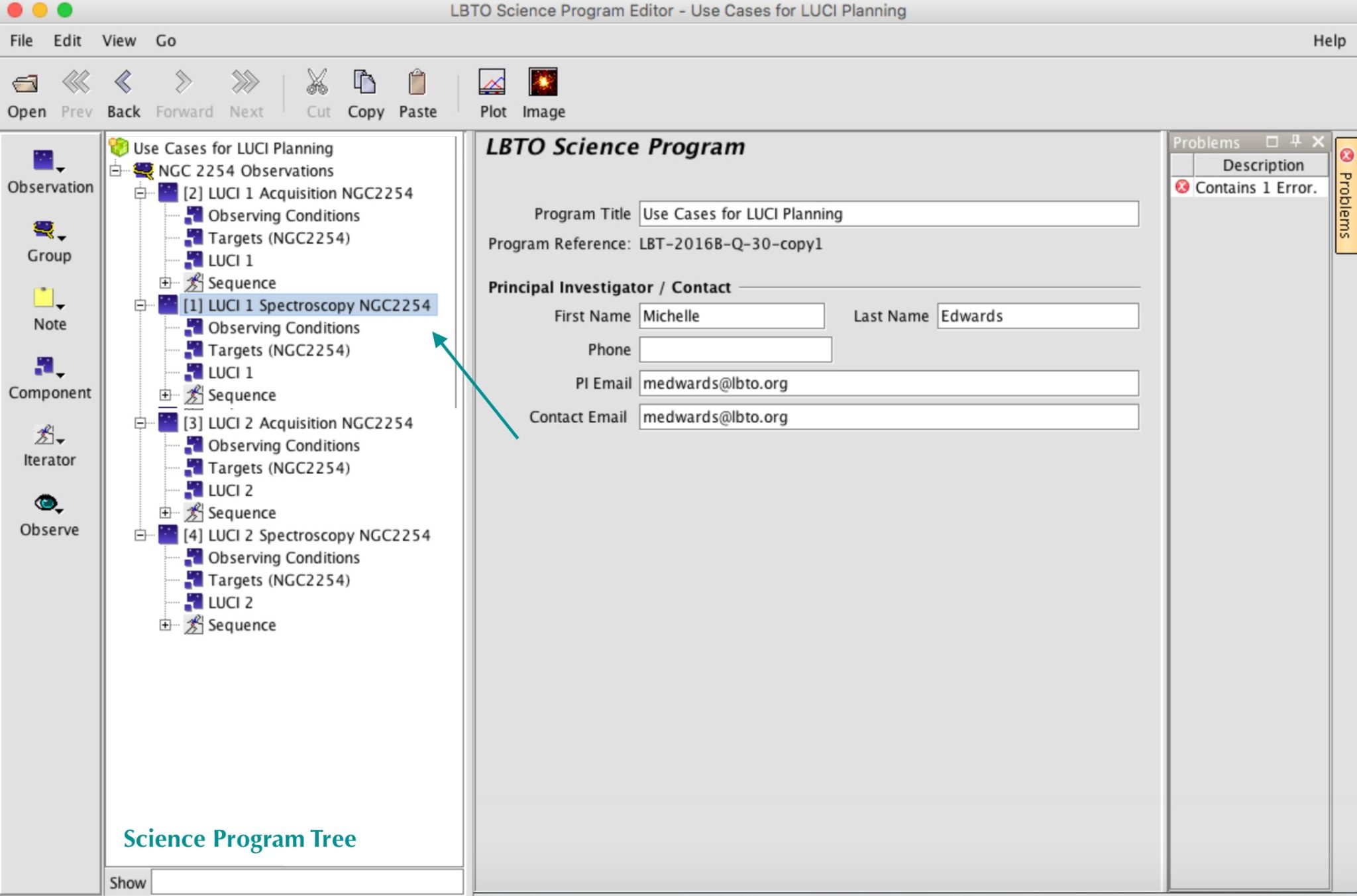Expand Sequence under [1] LUCI 1 Spectroscopy
This screenshot has height=896, width=1357.
point(165,395)
